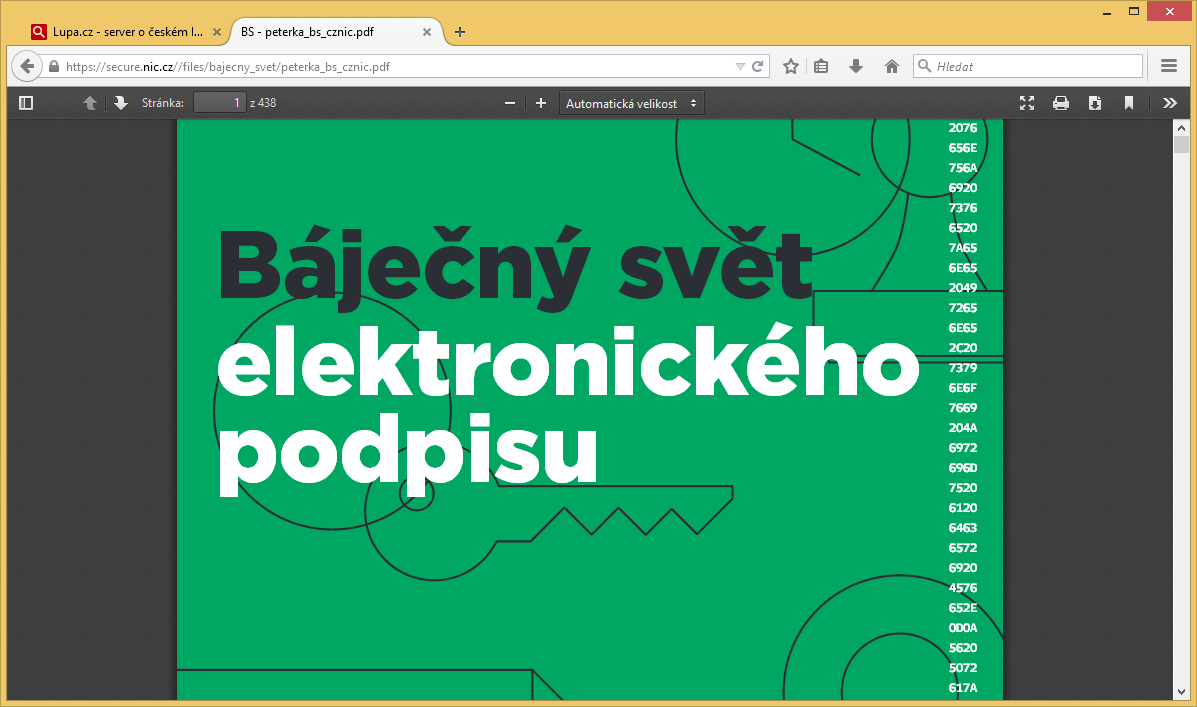Print the PDF document
The image size is (1197, 707).
point(1061,103)
